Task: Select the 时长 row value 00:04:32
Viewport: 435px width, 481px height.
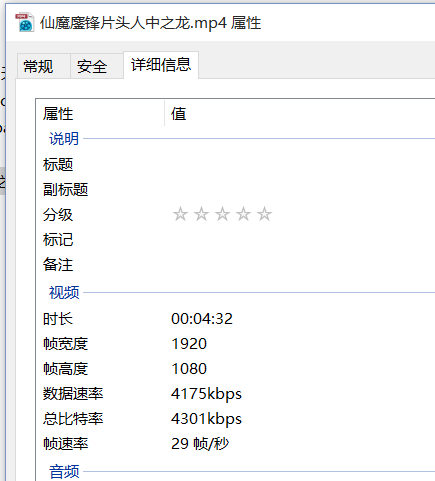Action: pyautogui.click(x=202, y=319)
